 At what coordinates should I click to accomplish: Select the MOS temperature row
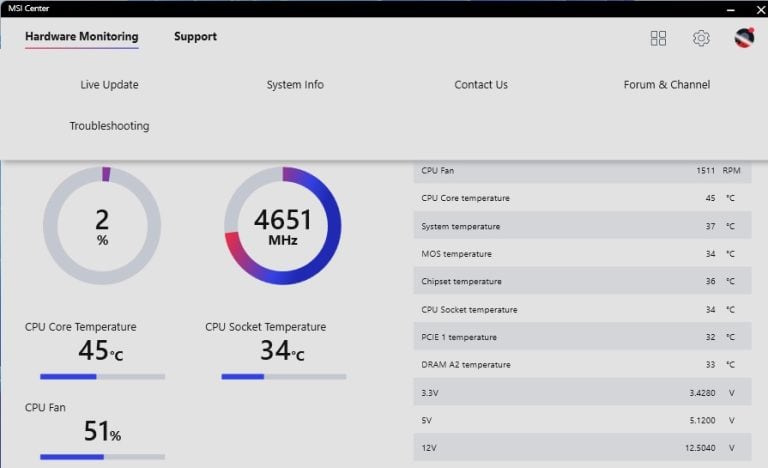pyautogui.click(x=582, y=254)
